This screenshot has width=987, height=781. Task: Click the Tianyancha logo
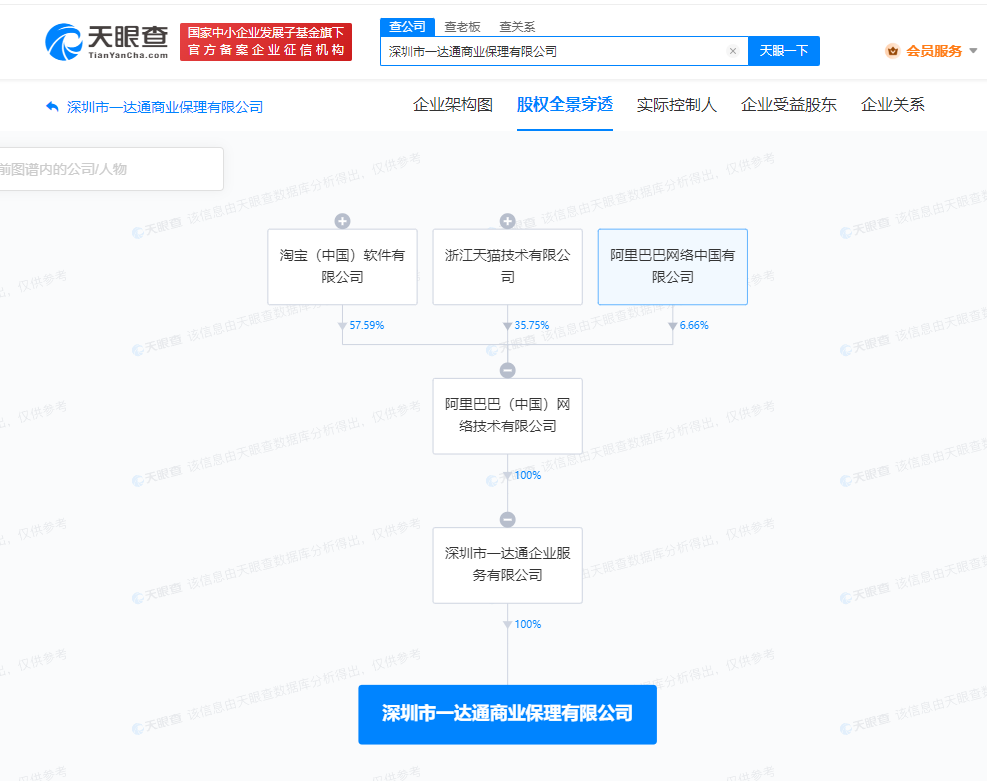(106, 42)
